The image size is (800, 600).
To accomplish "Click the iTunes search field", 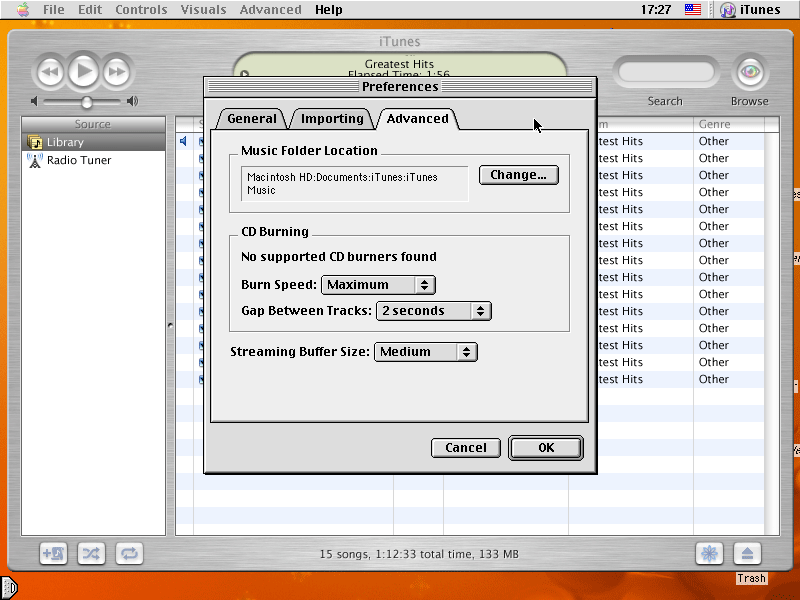I will point(665,72).
